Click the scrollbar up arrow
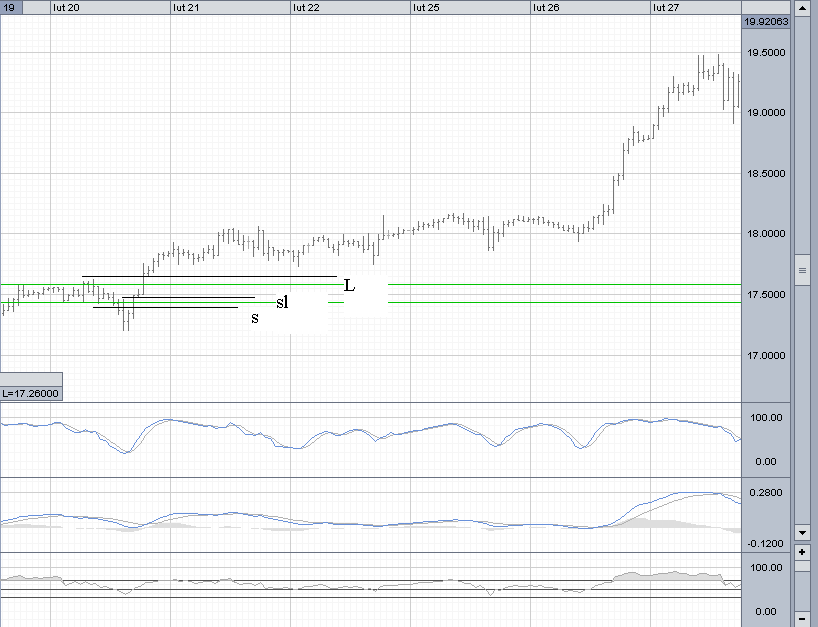Screen dimensions: 818x627 (802, 7)
